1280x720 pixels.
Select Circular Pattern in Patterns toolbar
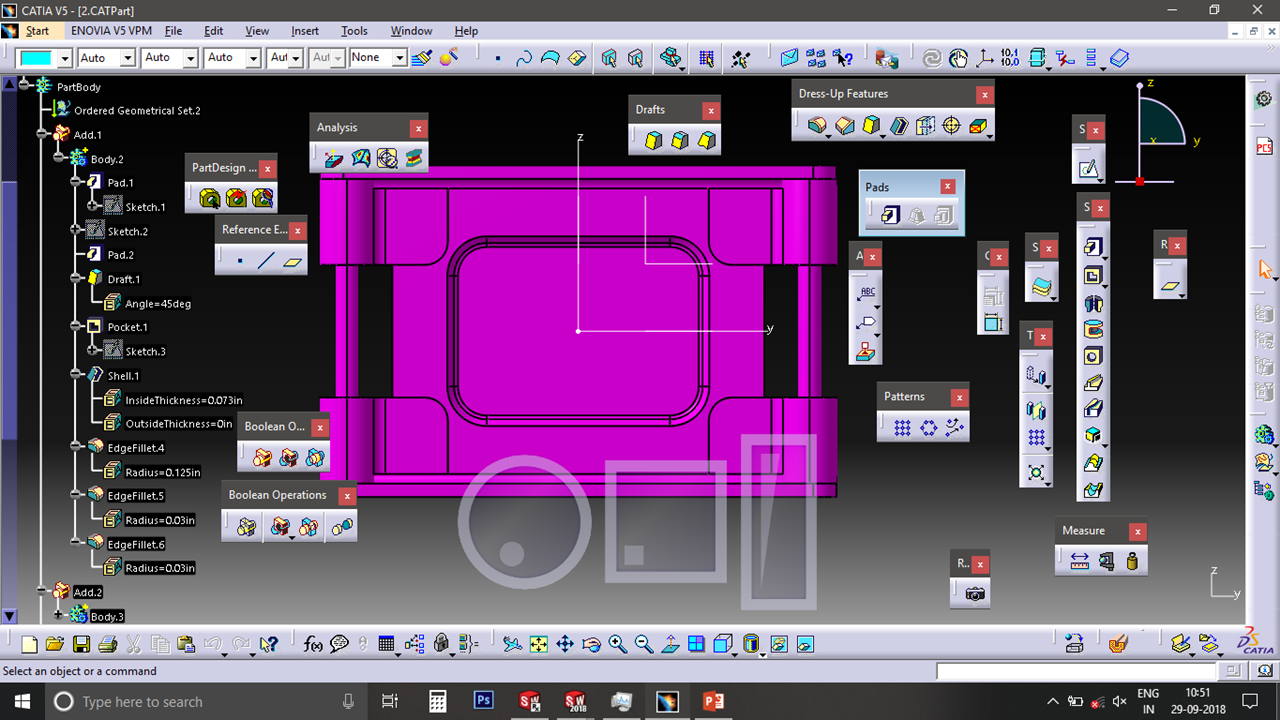click(928, 428)
